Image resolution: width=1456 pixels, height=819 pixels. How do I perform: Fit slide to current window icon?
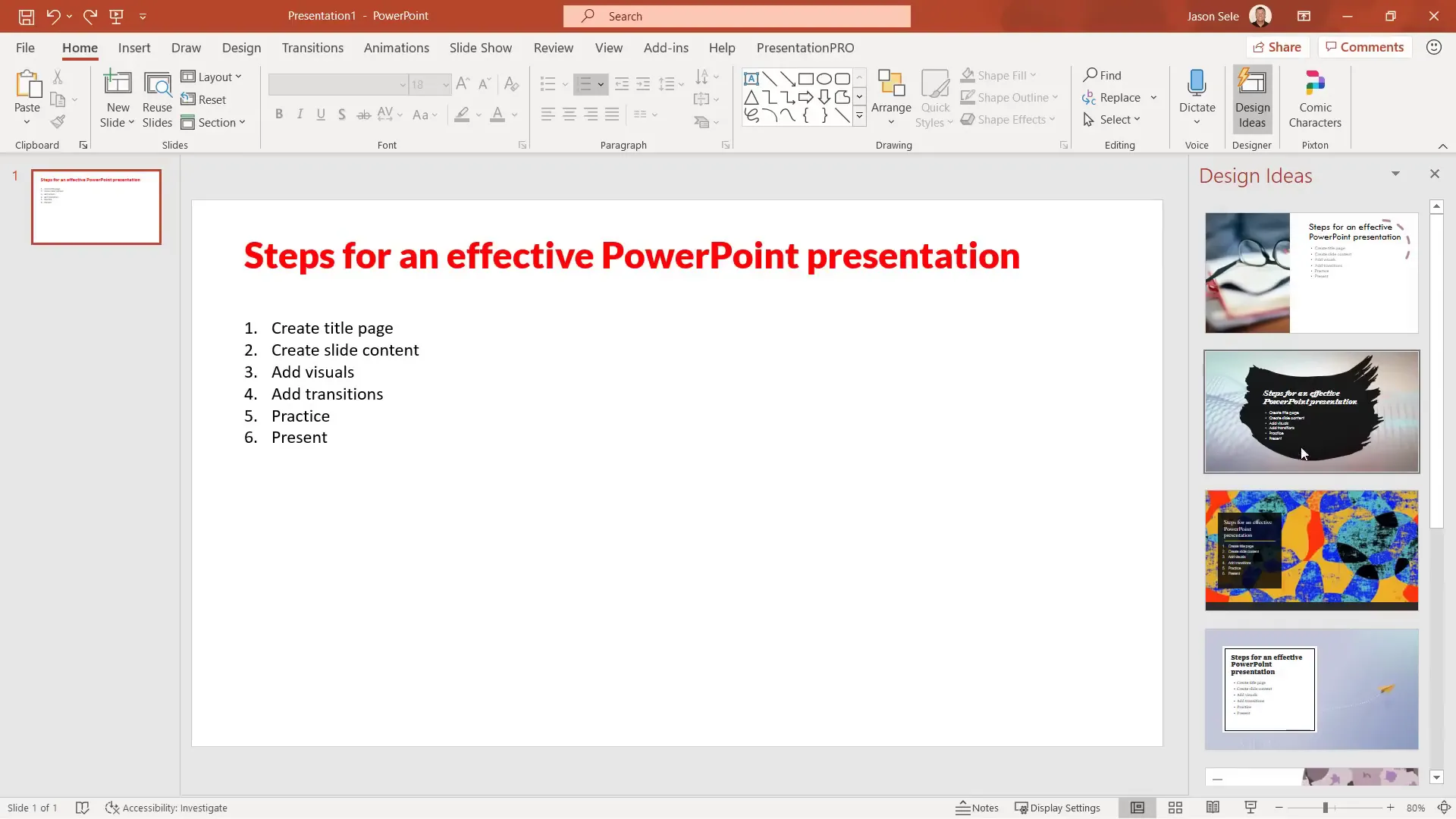1444,808
